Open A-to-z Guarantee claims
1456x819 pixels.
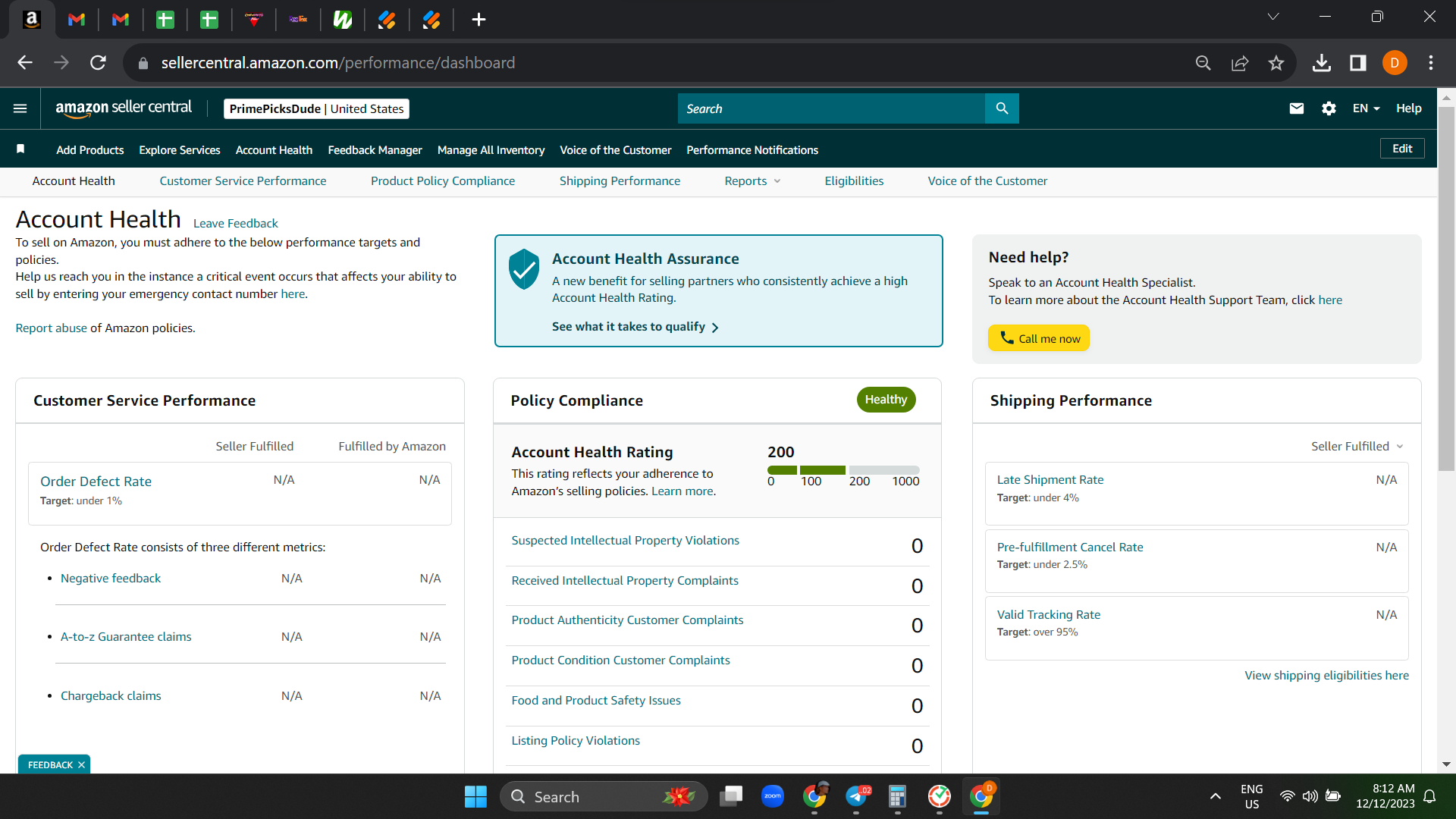[x=126, y=637]
